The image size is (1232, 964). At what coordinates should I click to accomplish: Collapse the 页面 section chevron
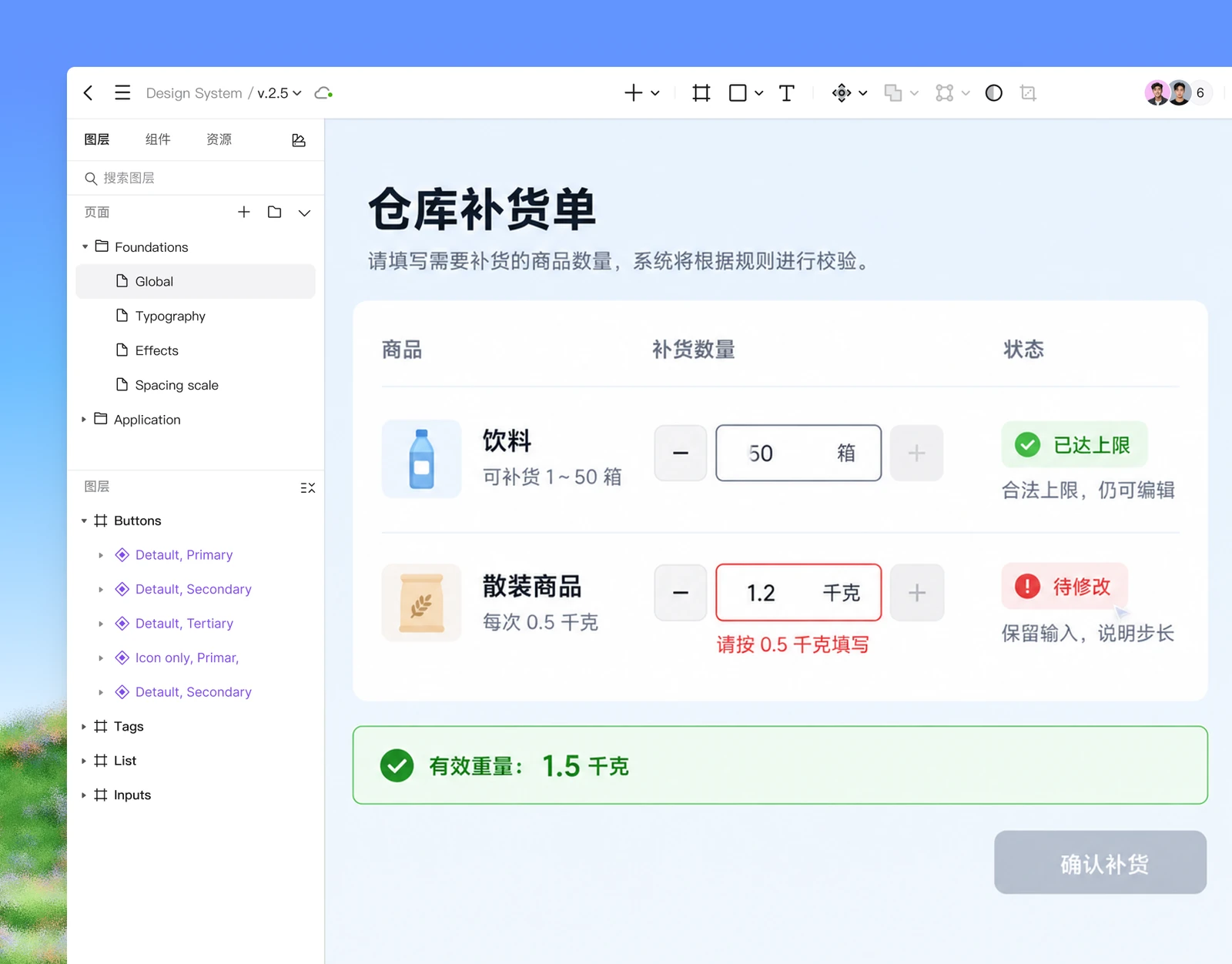point(305,213)
